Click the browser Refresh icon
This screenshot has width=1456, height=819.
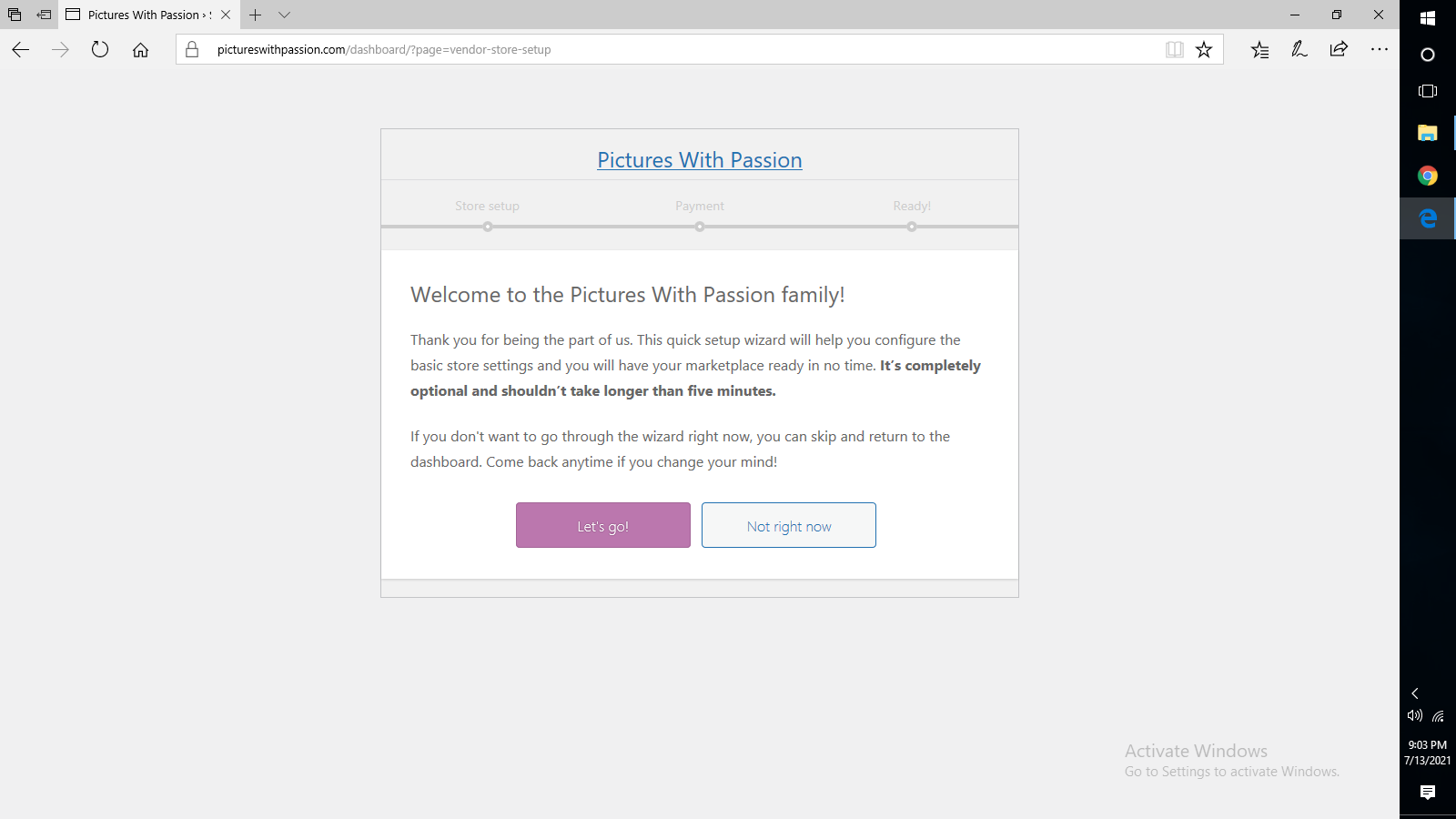coord(100,50)
